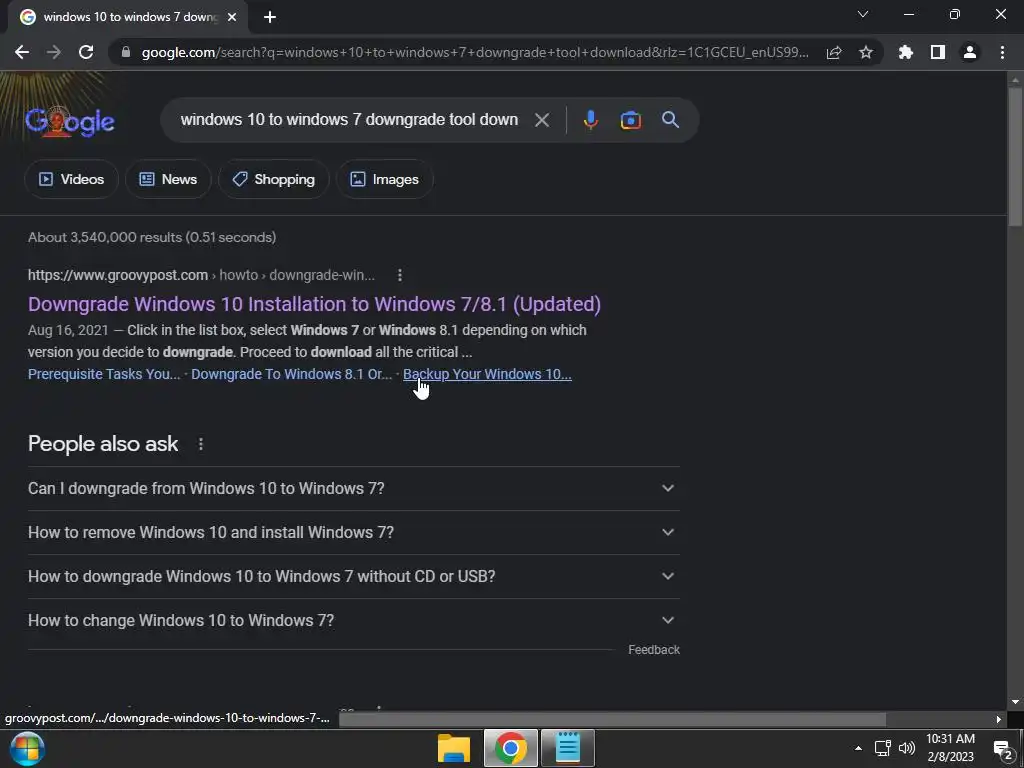This screenshot has height=768, width=1024.
Task: Open Downgrade Windows 10 Installation result
Action: point(314,304)
